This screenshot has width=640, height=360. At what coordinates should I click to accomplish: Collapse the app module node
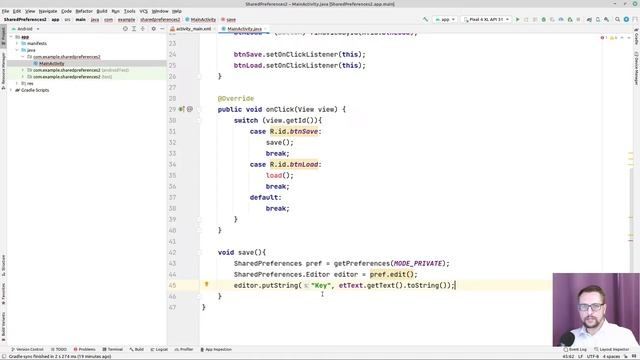coord(11,37)
